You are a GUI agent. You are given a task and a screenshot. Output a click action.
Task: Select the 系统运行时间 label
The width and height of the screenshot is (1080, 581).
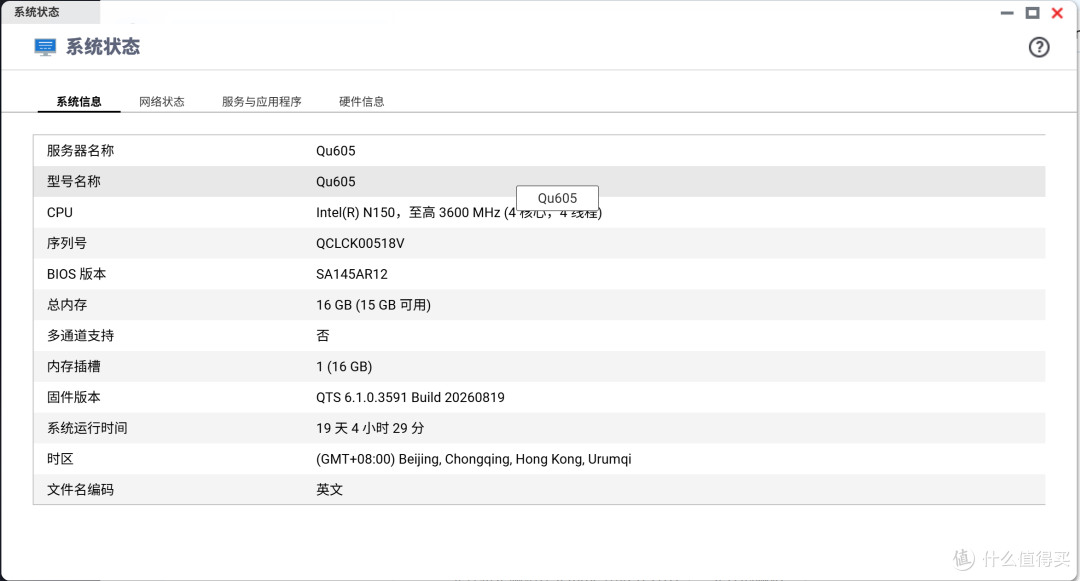87,428
